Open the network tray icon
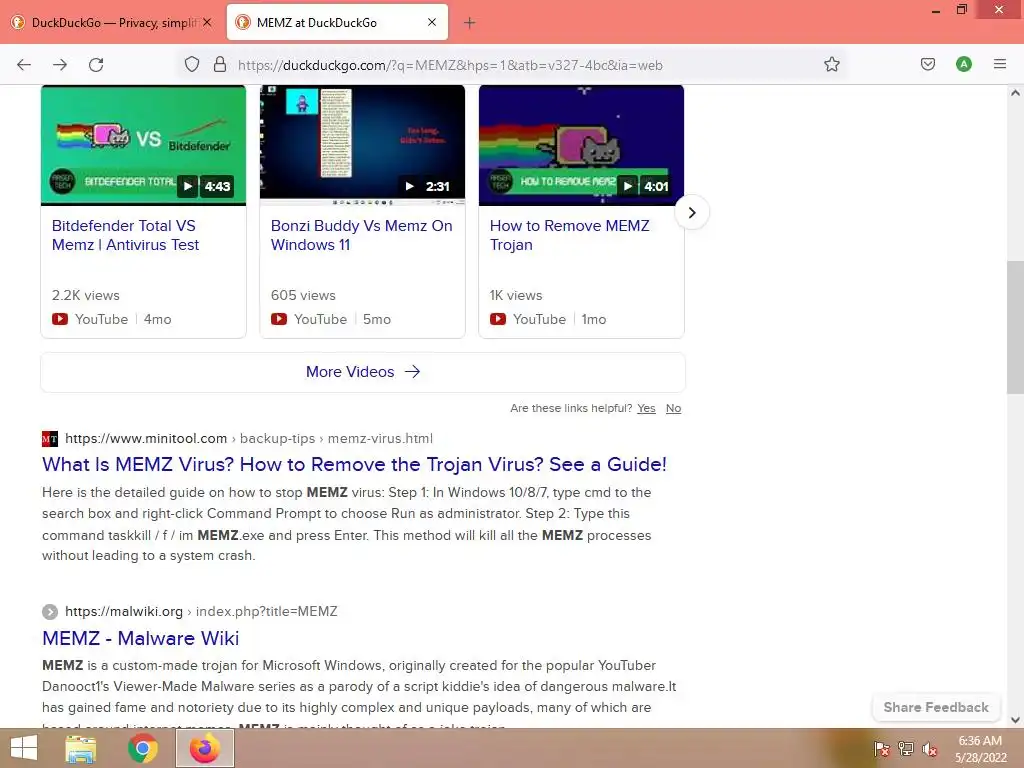The width and height of the screenshot is (1024, 768). 905,748
